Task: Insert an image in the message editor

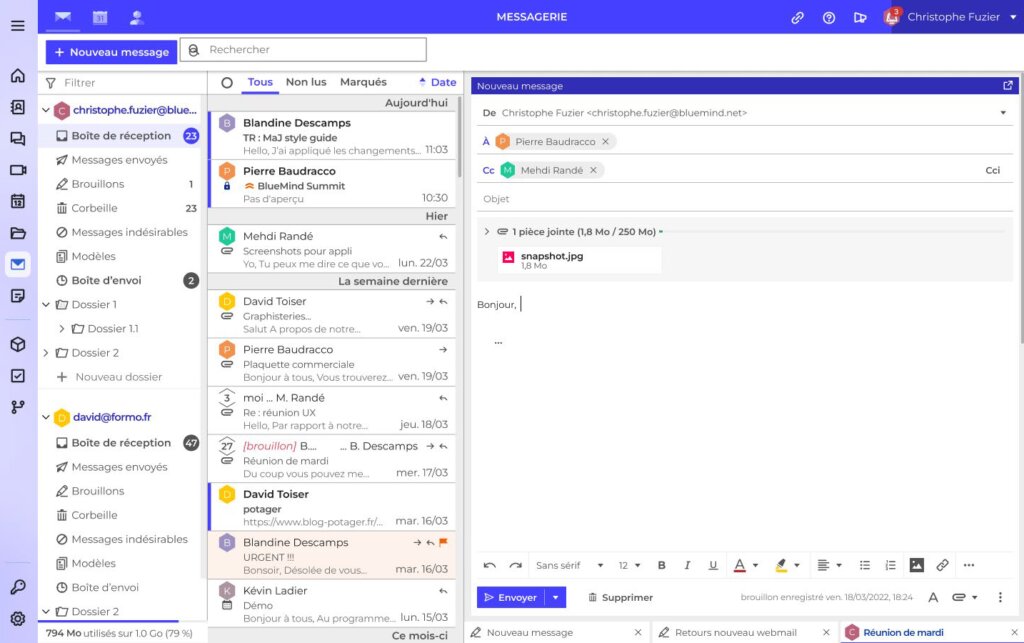Action: tap(916, 565)
